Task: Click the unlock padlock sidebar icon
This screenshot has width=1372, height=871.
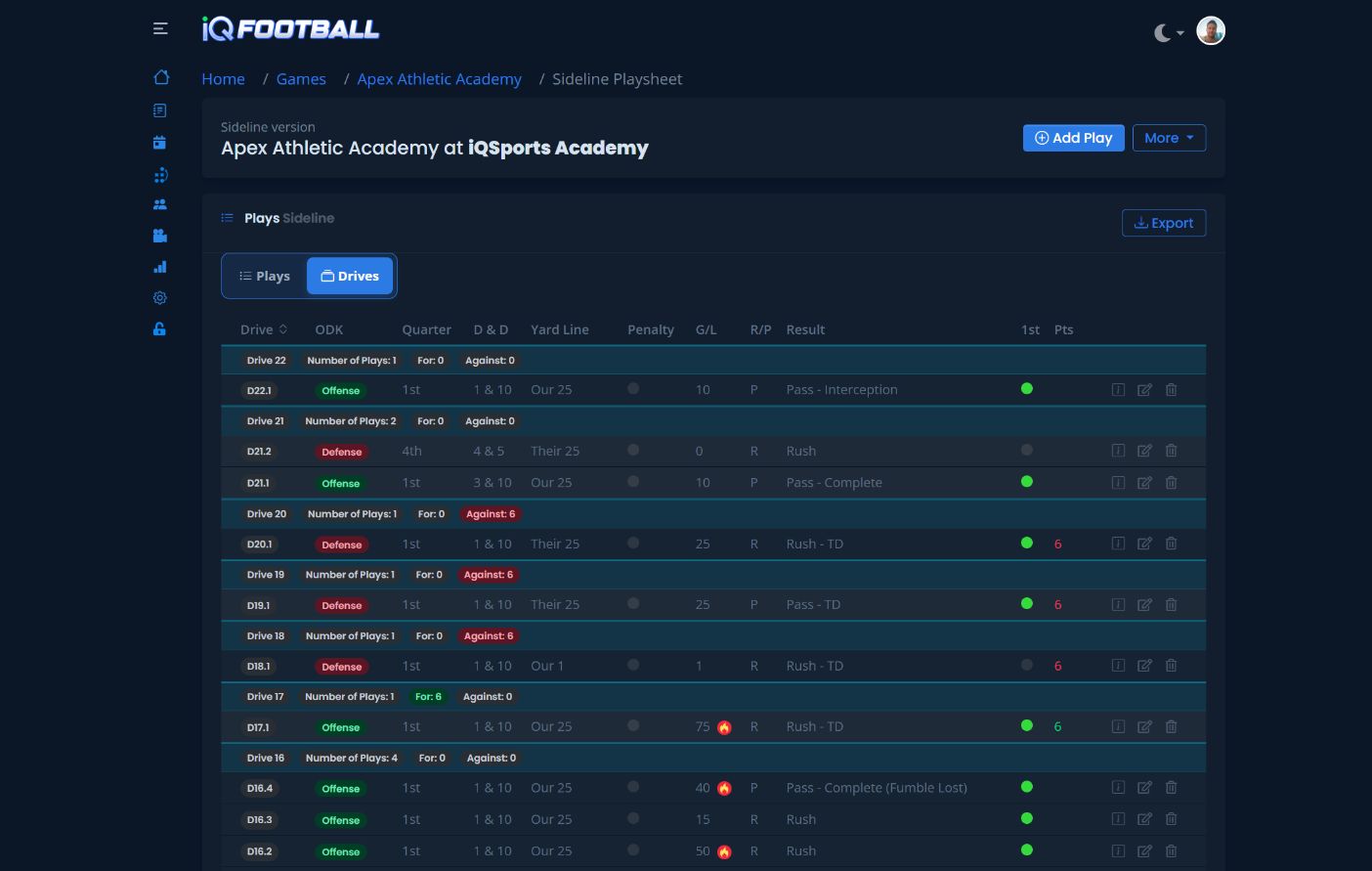Action: coord(160,329)
